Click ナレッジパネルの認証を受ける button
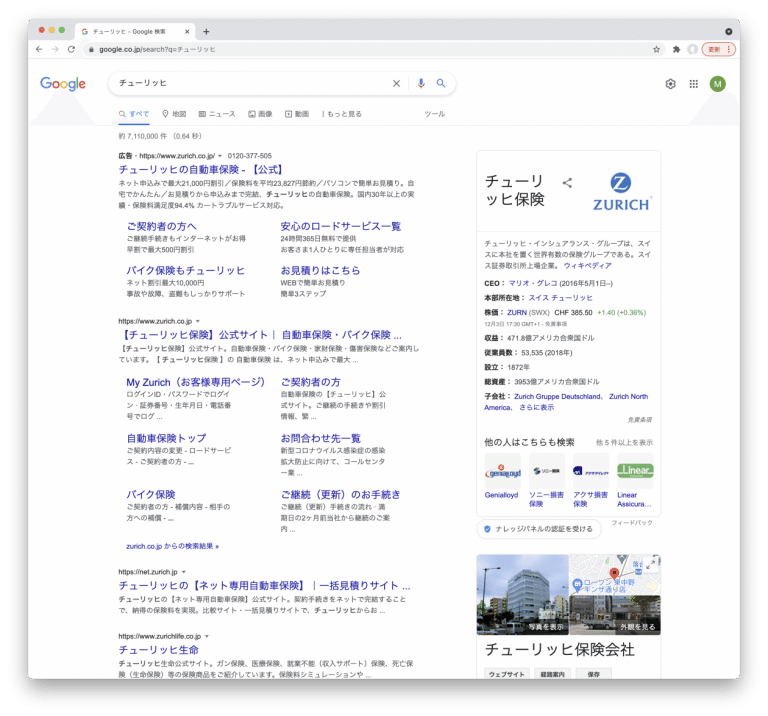Screen dimensions: 768x716 [539, 529]
